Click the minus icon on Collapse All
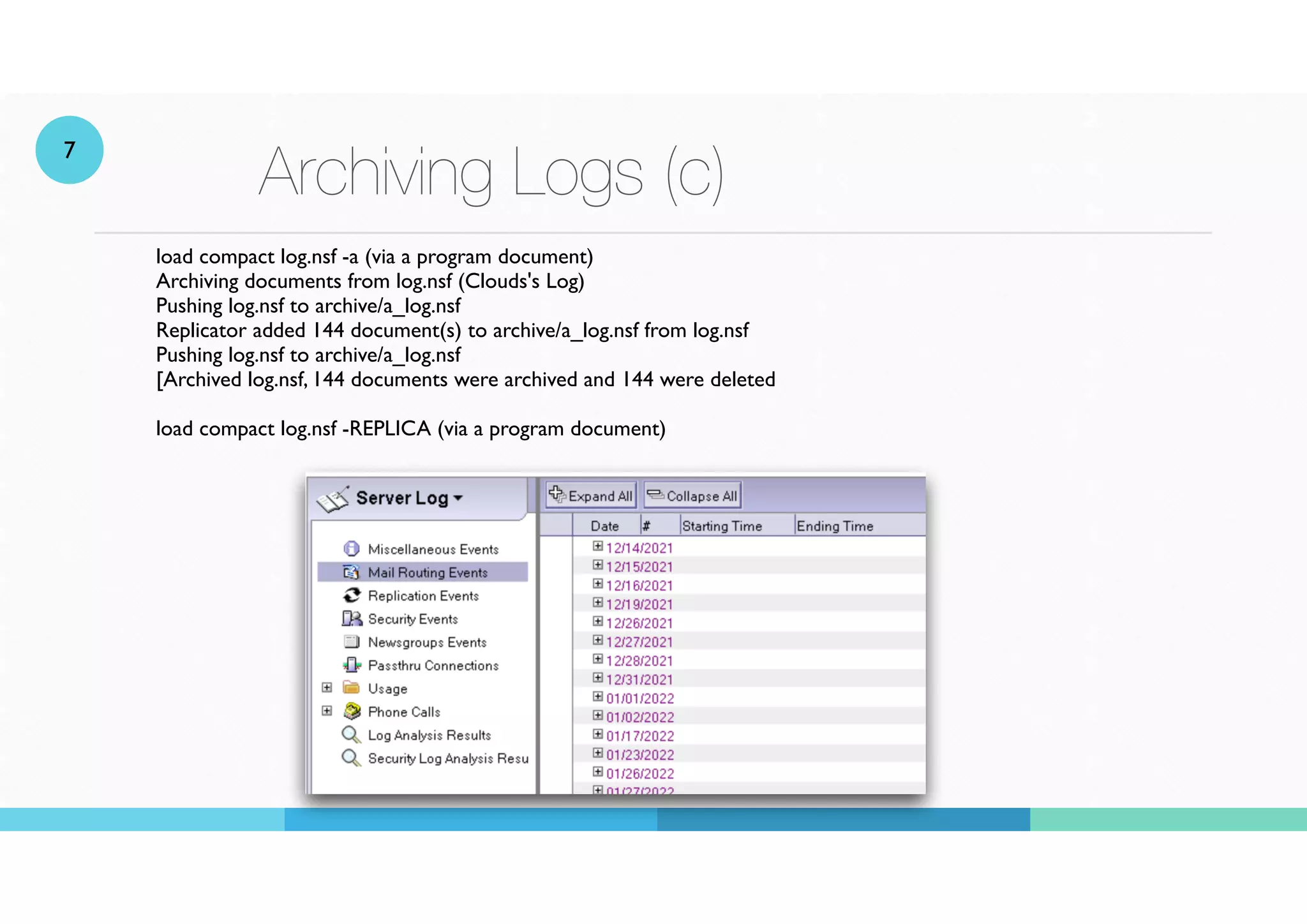This screenshot has height=924, width=1307. pos(655,494)
